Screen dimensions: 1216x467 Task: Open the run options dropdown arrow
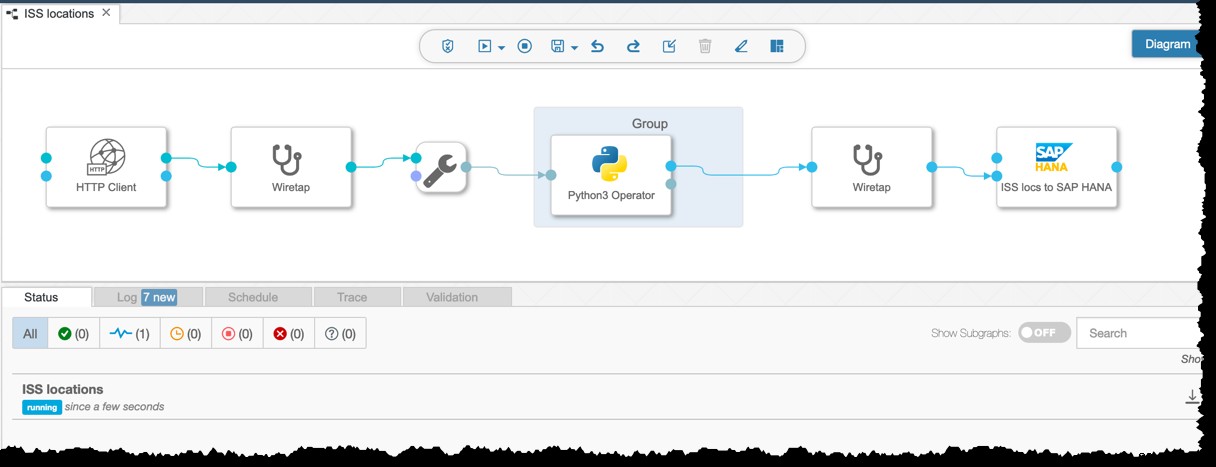pos(501,48)
